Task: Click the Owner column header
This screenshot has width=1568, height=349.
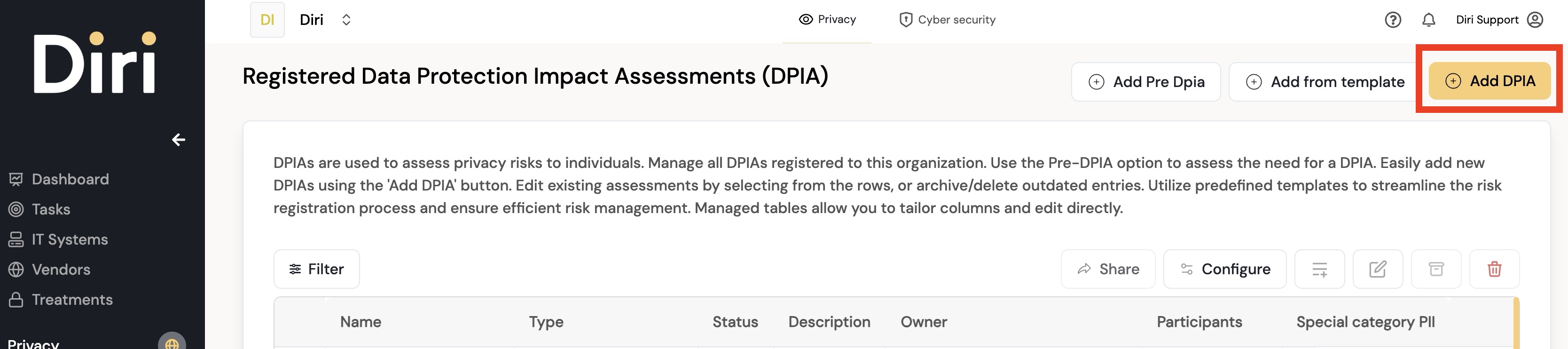Action: tap(924, 322)
